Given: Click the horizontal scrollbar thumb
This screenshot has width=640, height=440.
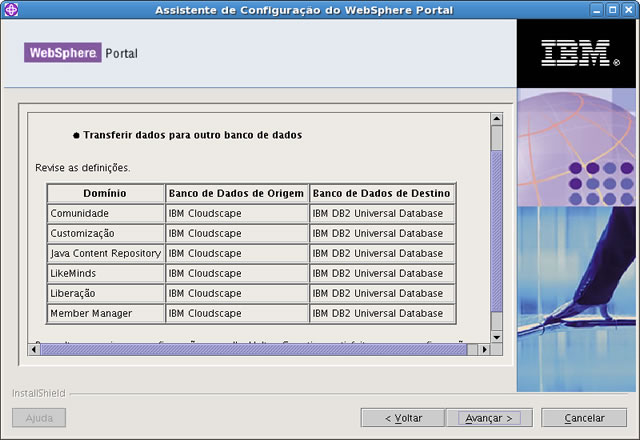Looking at the screenshot, I should click(253, 349).
